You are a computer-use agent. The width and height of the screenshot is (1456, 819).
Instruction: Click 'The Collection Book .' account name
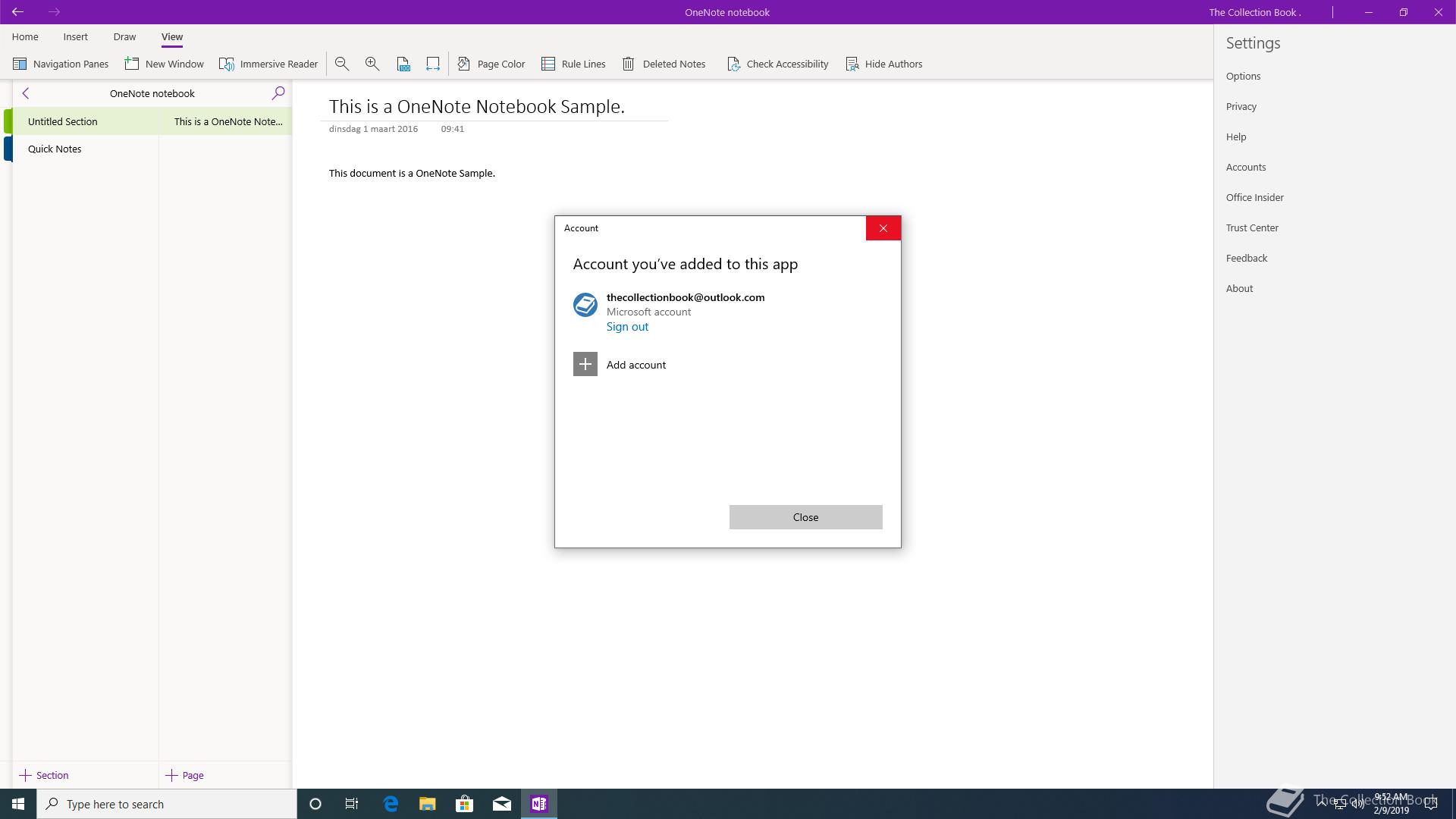(1255, 12)
